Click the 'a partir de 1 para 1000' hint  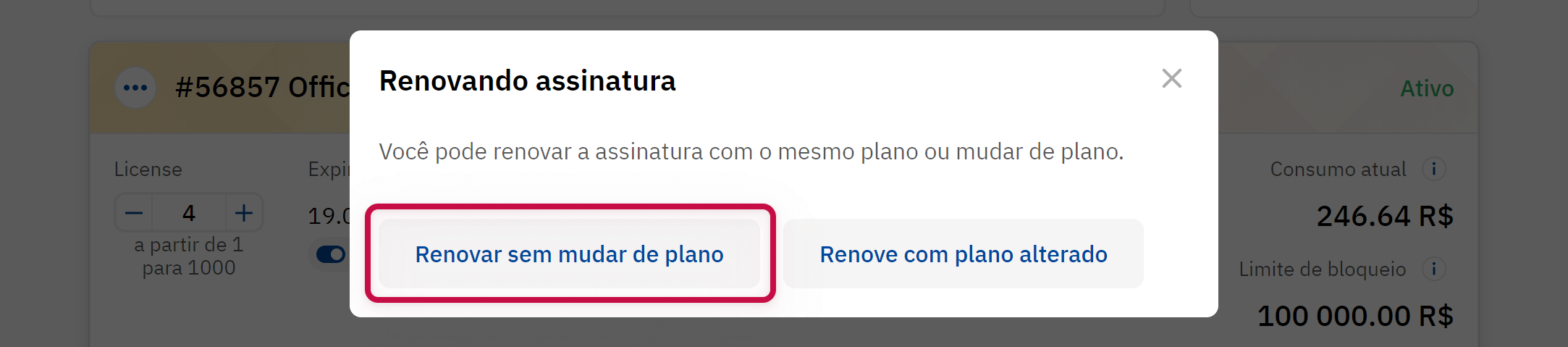point(189,256)
